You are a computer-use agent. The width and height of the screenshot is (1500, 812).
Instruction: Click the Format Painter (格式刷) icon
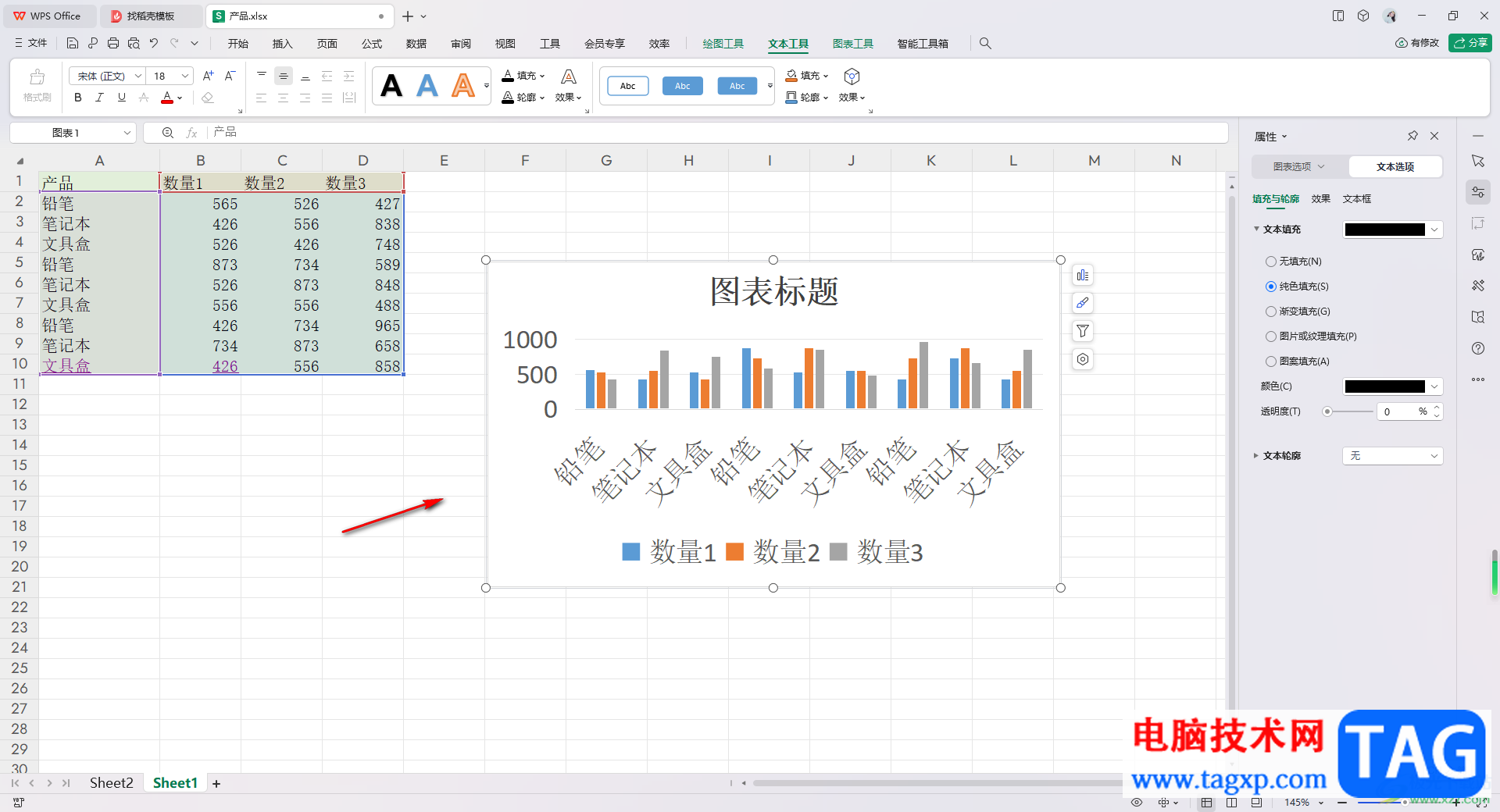[37, 85]
